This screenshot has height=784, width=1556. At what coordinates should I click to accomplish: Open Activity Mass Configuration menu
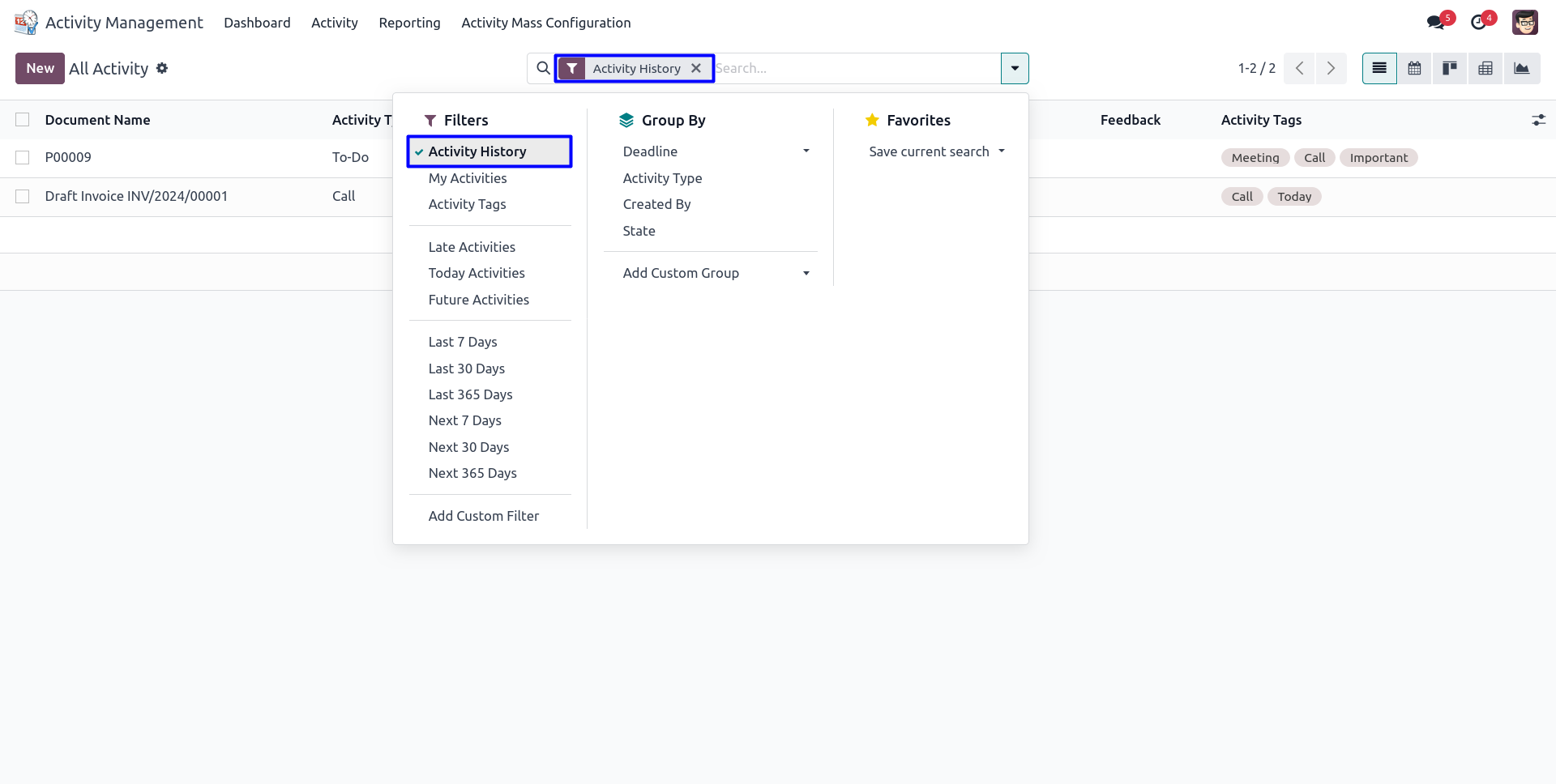pos(545,23)
